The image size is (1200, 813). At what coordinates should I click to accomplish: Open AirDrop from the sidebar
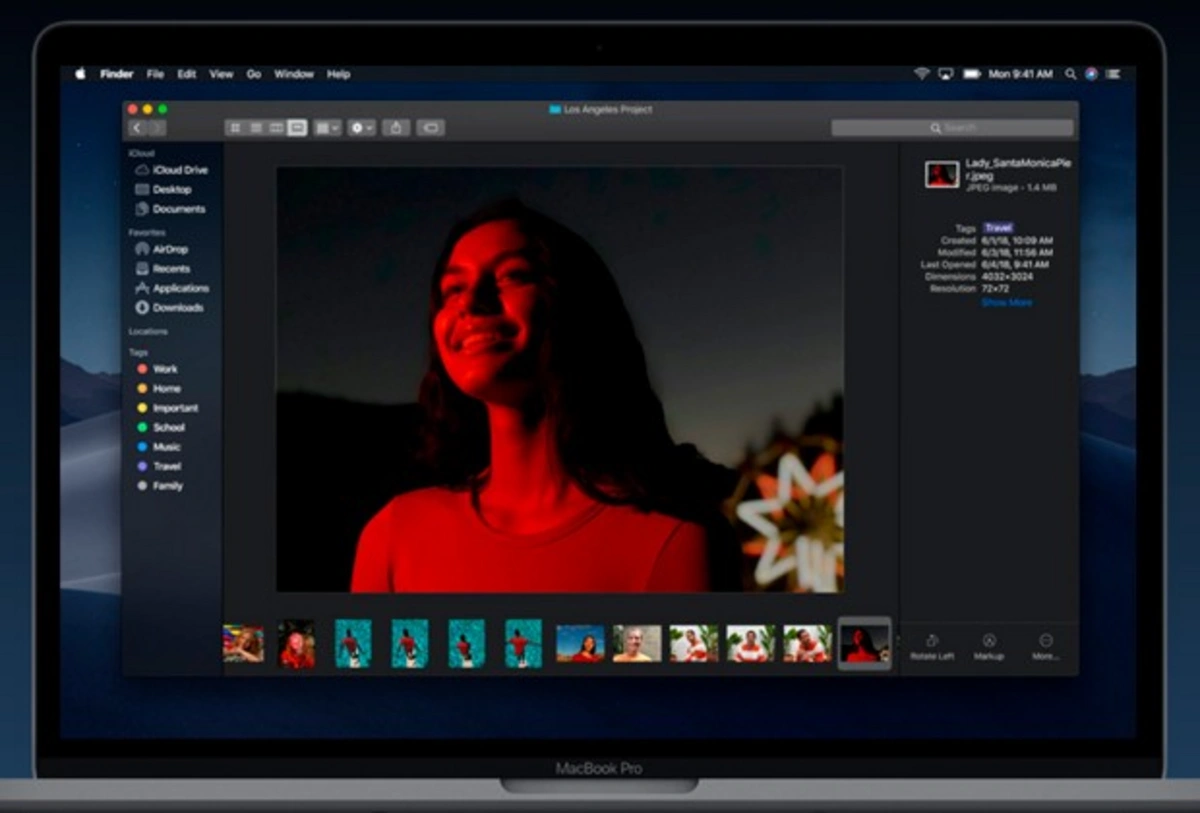coord(169,249)
